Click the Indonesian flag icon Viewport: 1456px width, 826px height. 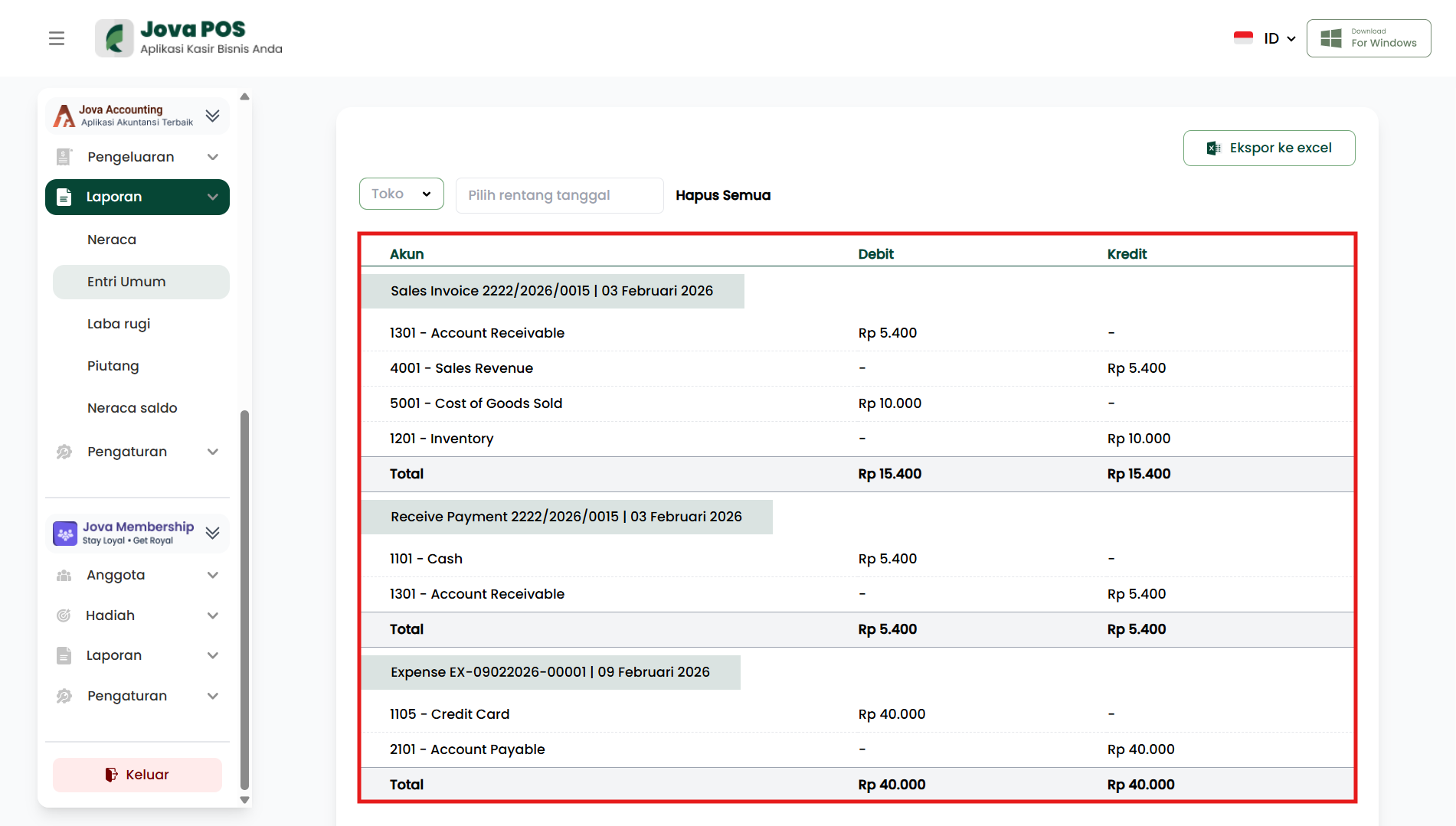click(1243, 38)
